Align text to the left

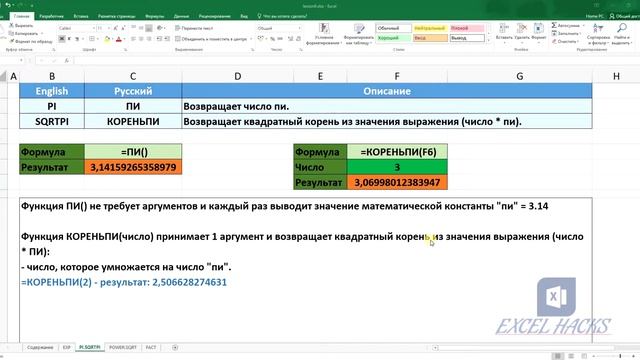click(x=134, y=39)
